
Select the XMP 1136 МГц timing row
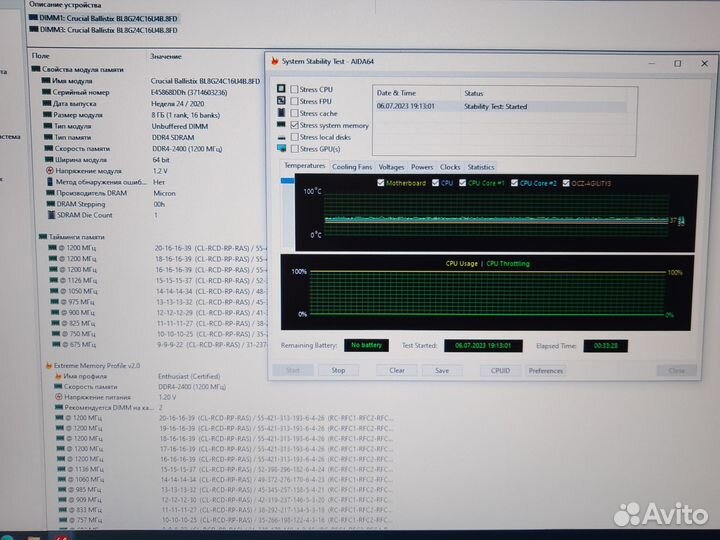tap(225, 469)
